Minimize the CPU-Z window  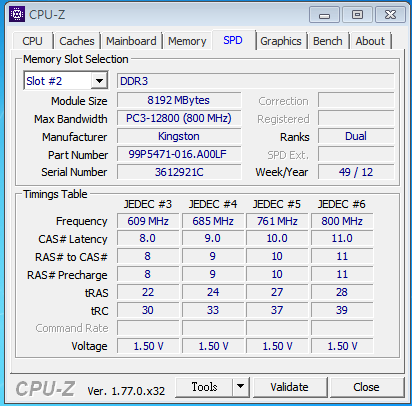pyautogui.click(x=324, y=15)
